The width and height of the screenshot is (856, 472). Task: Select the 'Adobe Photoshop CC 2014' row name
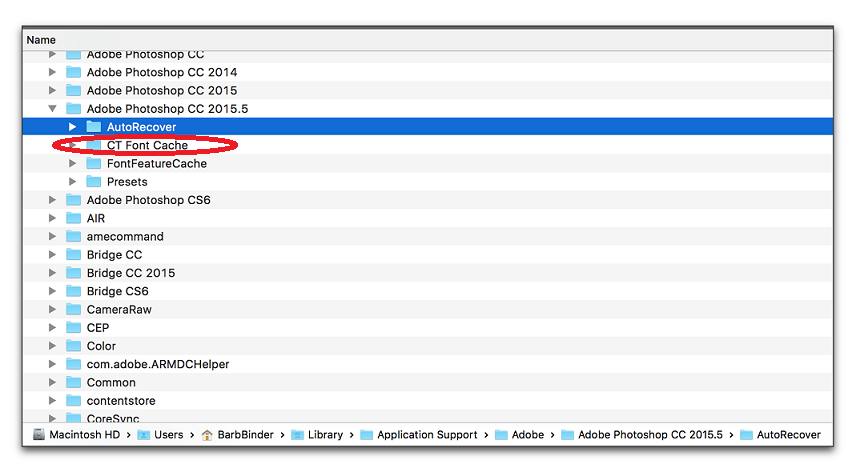coord(162,72)
